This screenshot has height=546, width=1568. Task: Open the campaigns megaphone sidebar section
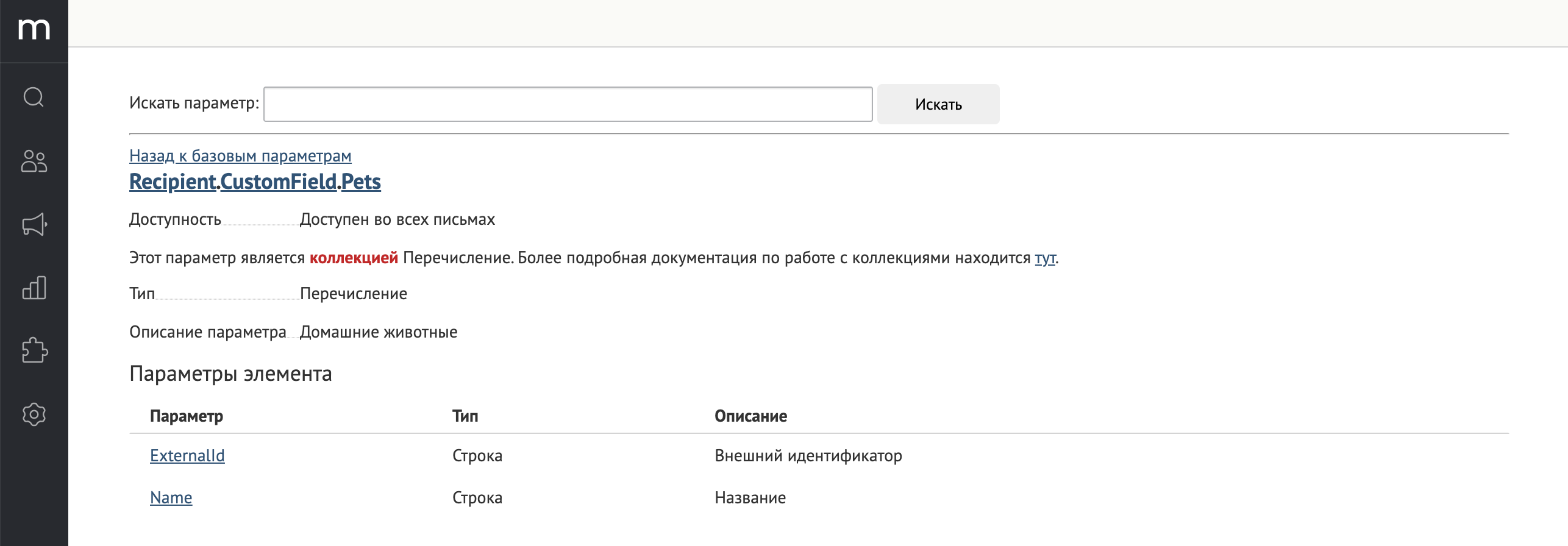[34, 224]
